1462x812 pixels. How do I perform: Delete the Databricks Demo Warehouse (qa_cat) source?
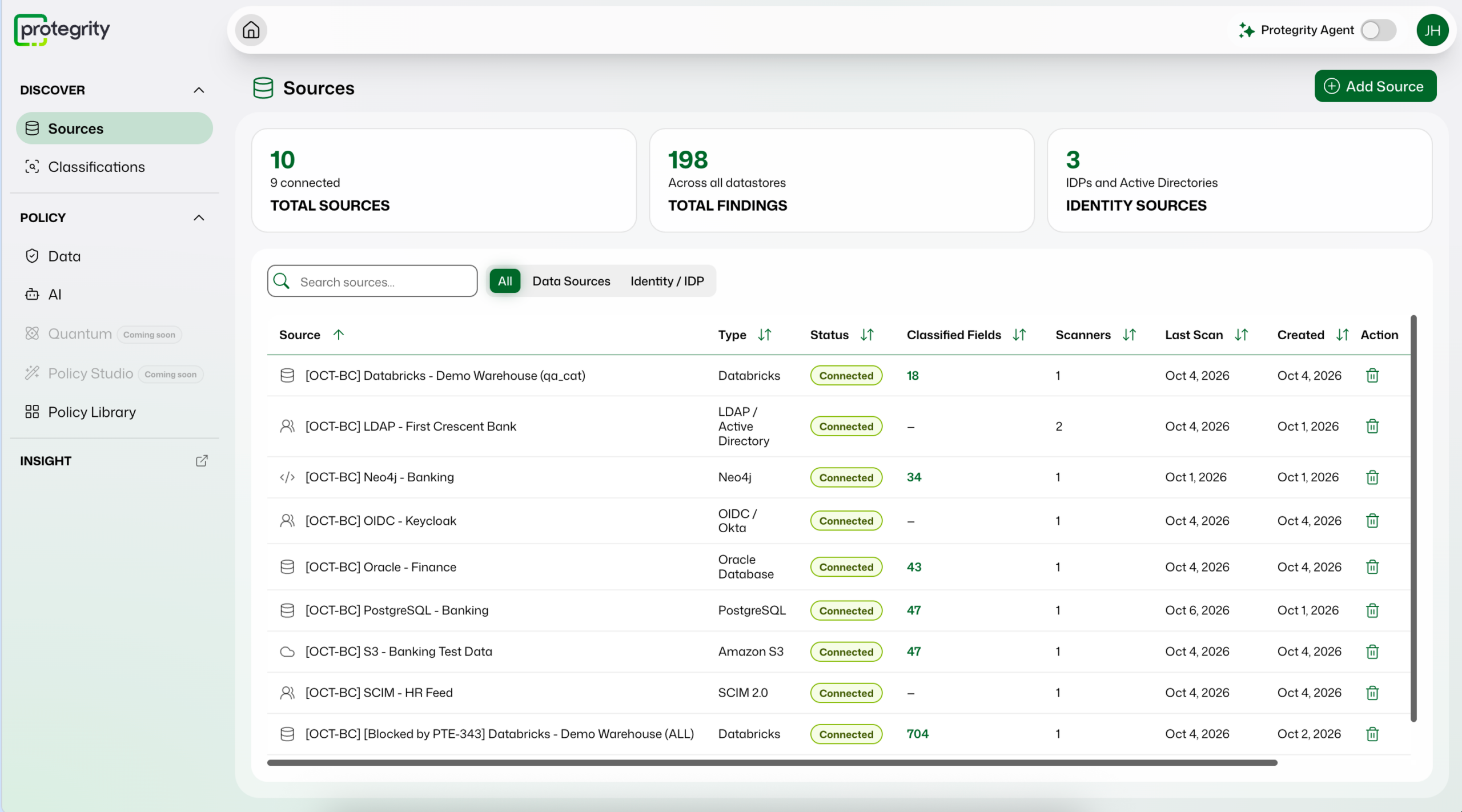click(x=1372, y=376)
